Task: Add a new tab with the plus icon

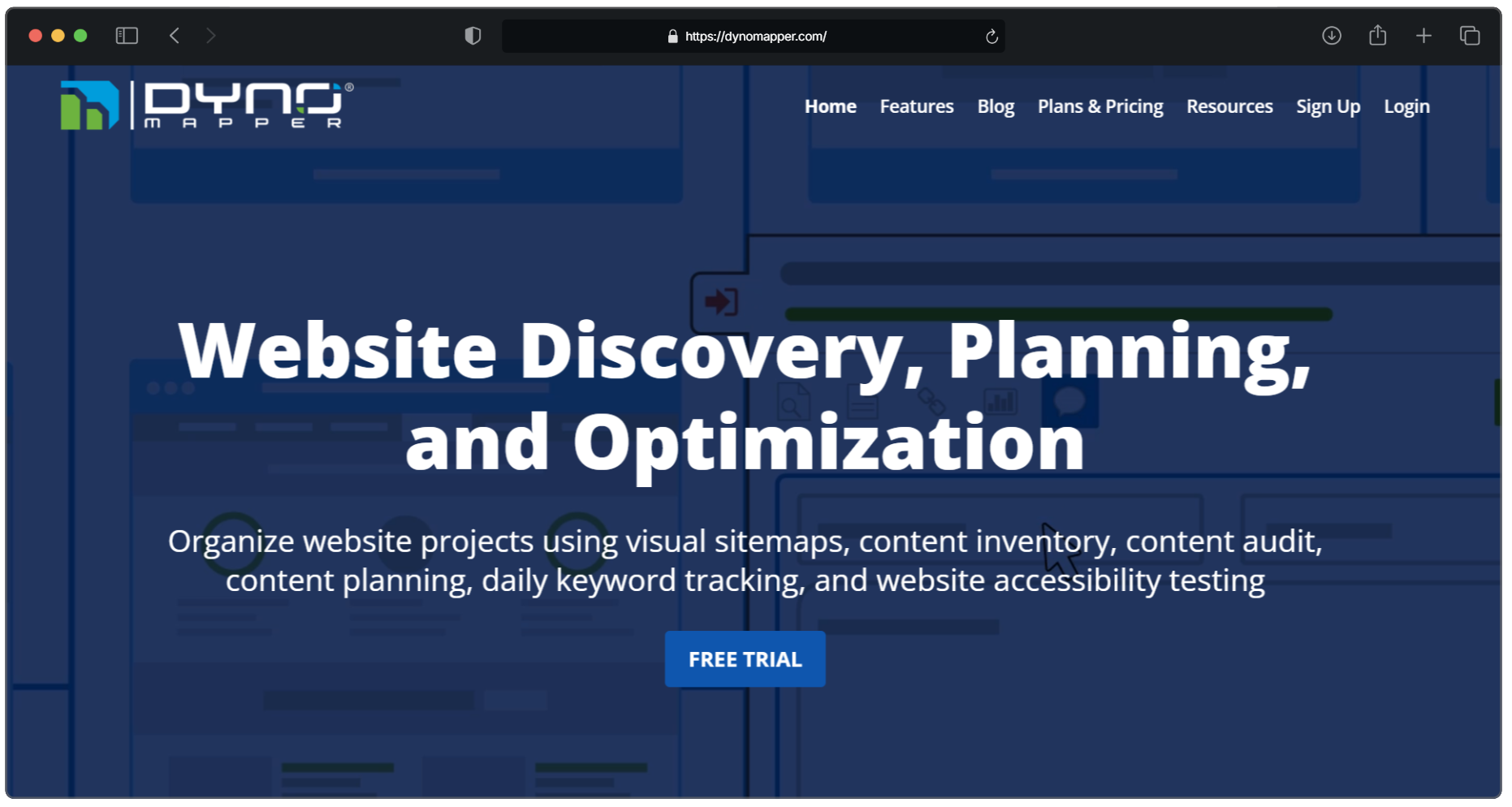Action: pyautogui.click(x=1423, y=36)
